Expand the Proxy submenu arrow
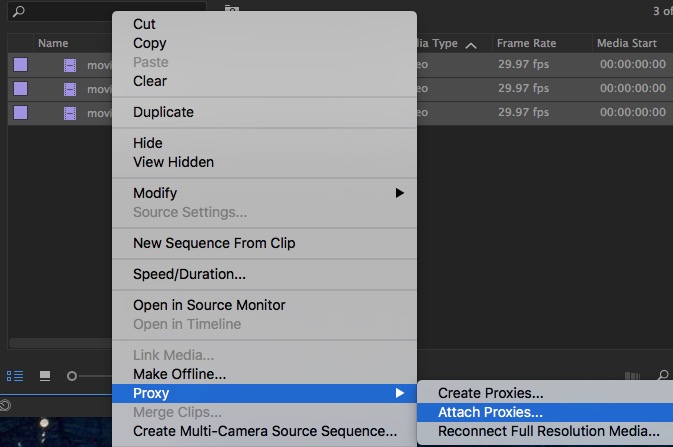673x447 pixels. click(x=400, y=393)
